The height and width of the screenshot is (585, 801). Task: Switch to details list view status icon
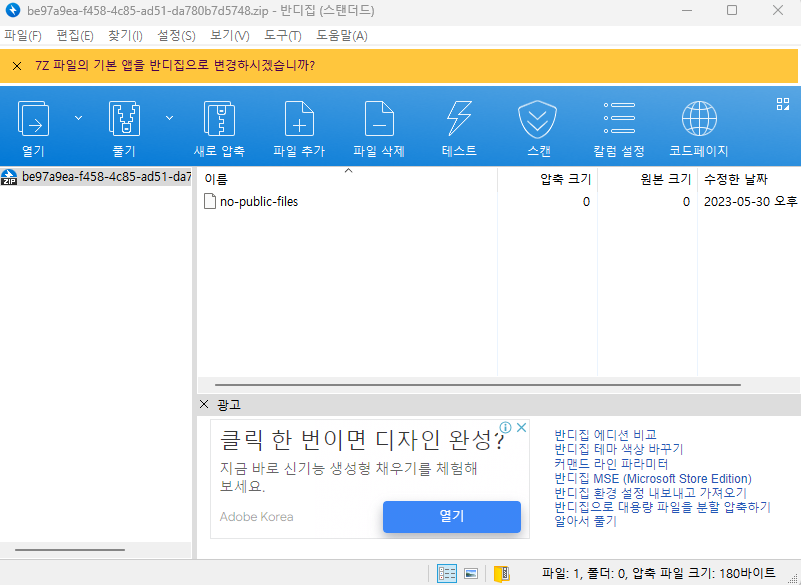pos(446,573)
